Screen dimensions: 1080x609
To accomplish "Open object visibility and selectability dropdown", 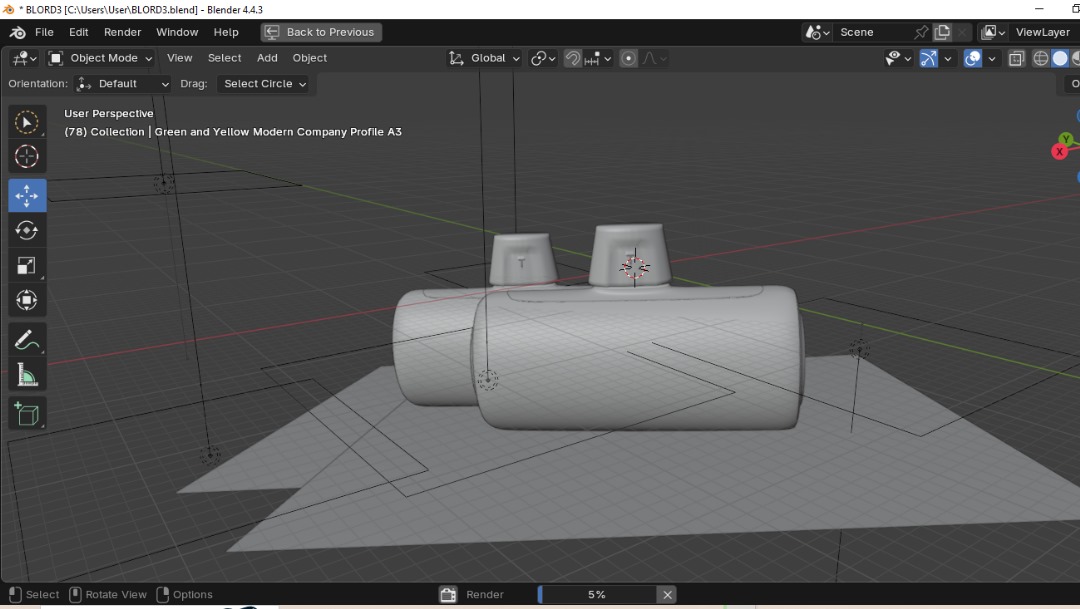I will 898,59.
